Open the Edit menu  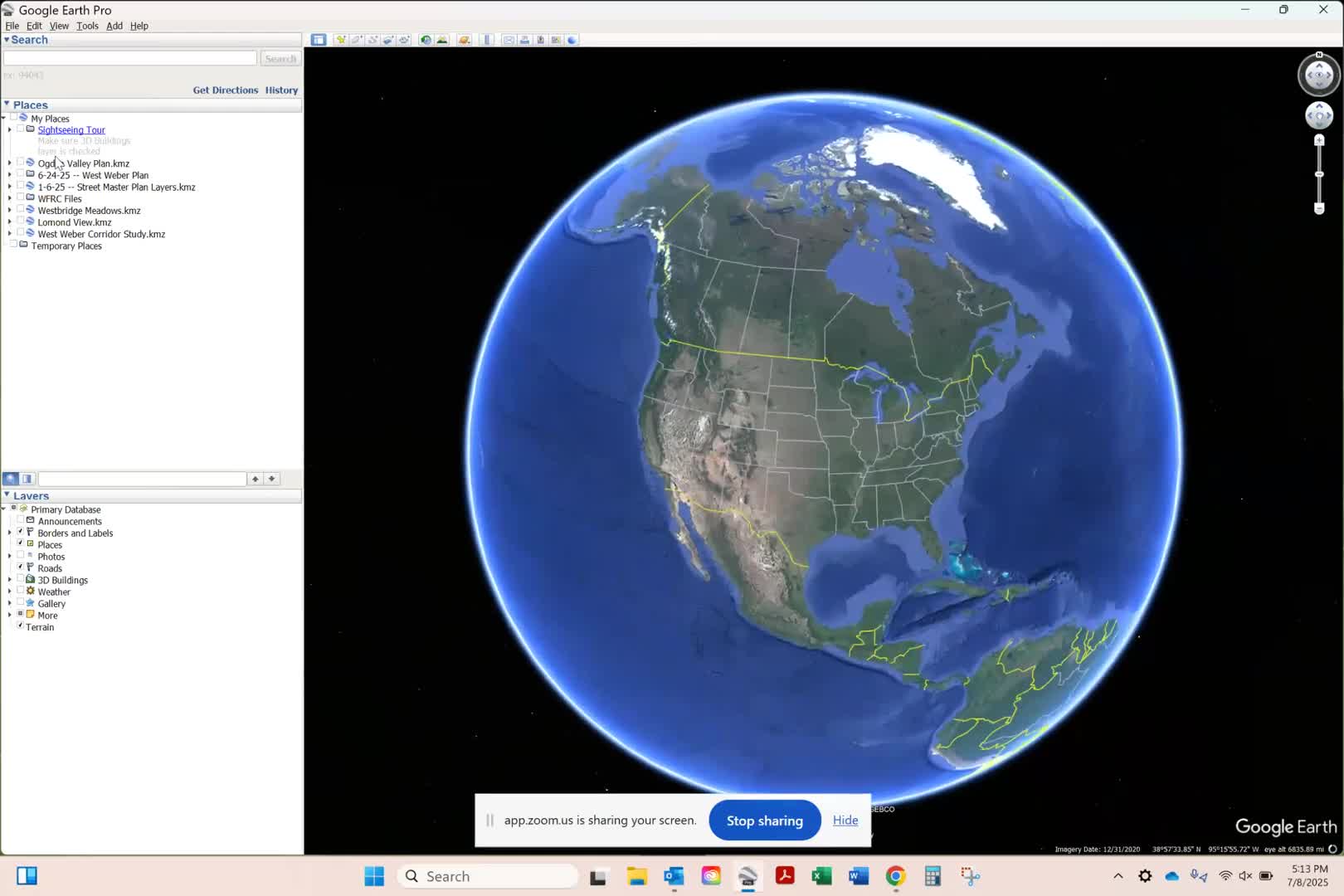pos(34,26)
